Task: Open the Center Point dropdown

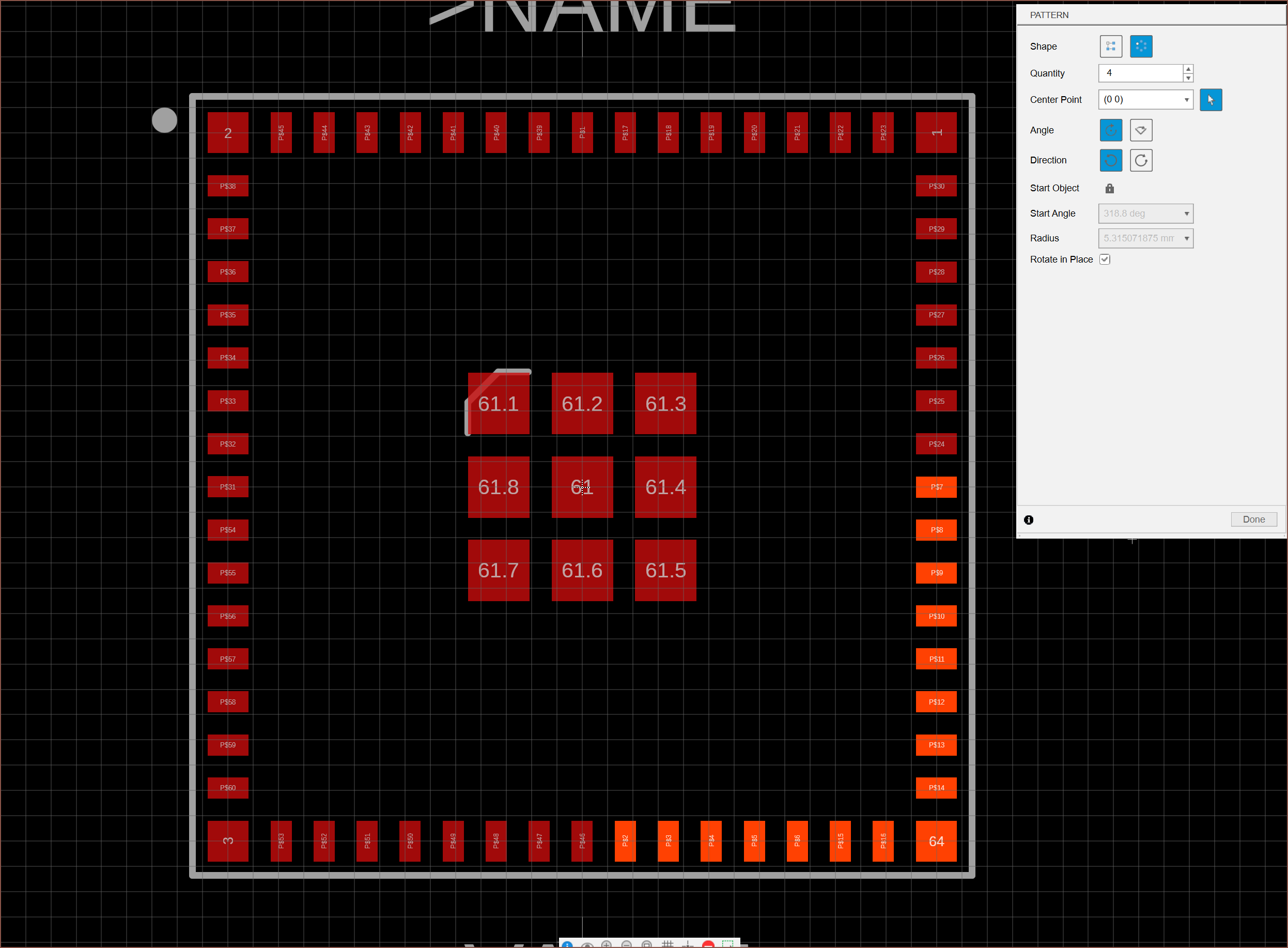Action: [1186, 100]
